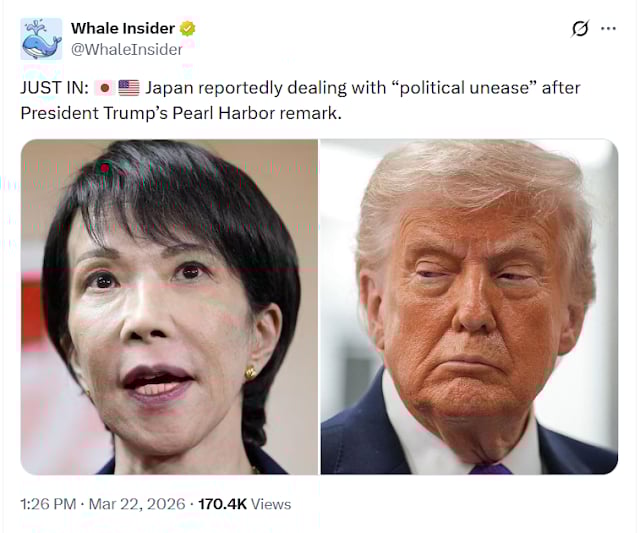Visit the @WhaleInsider handle link

[x=127, y=49]
